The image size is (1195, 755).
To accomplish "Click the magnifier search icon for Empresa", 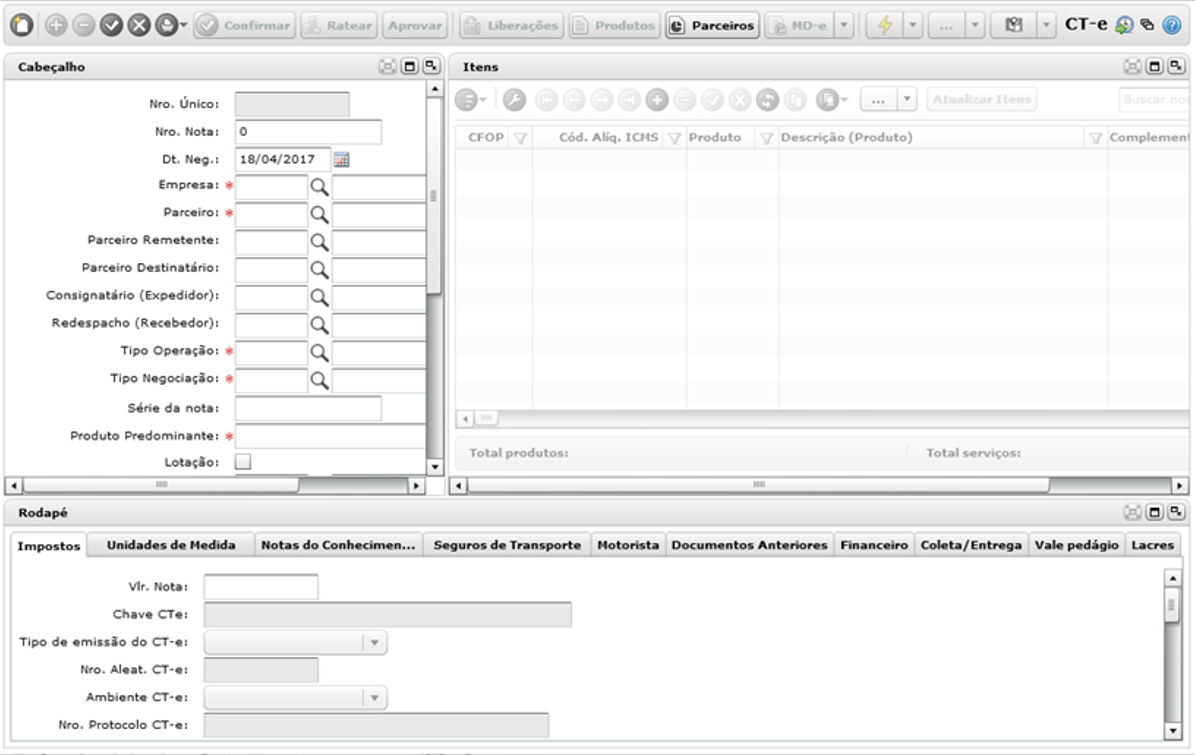I will coord(319,187).
